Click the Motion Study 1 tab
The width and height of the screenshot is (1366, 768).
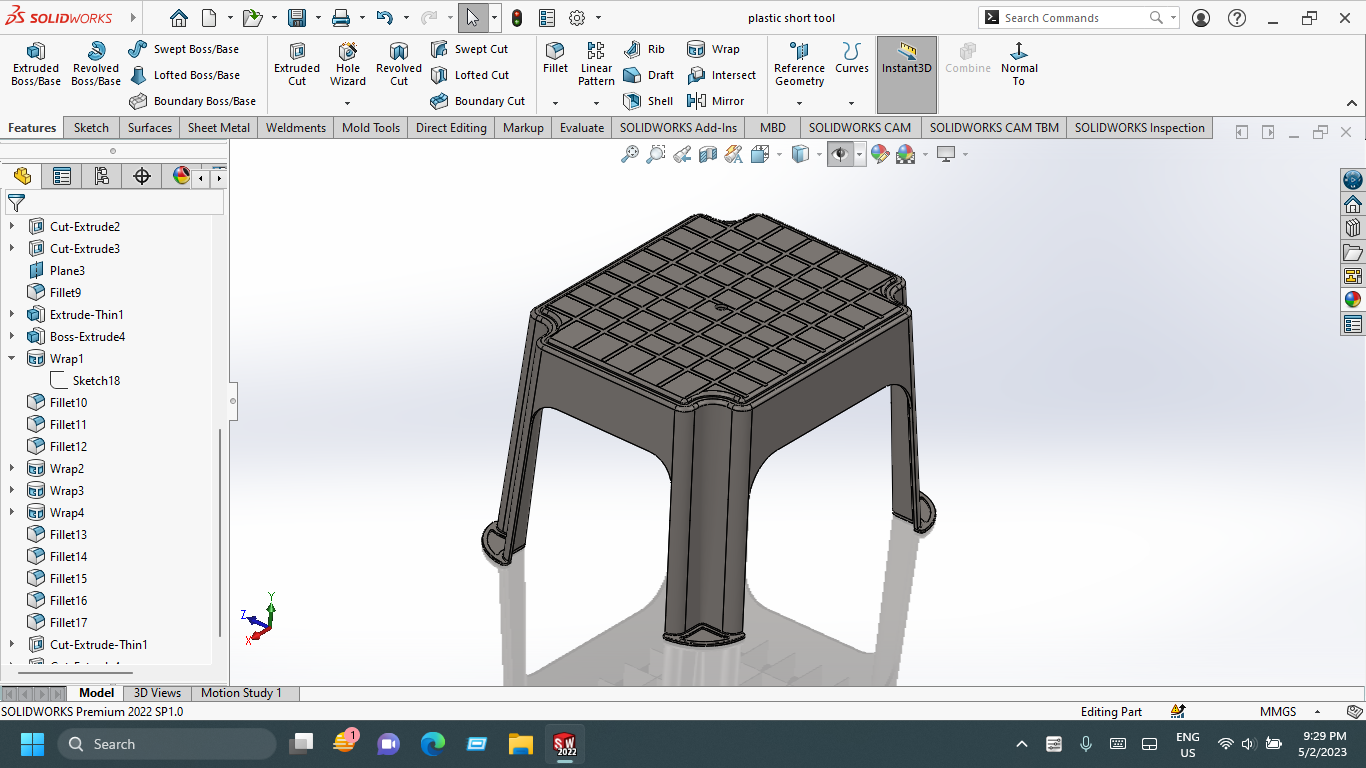click(x=241, y=693)
